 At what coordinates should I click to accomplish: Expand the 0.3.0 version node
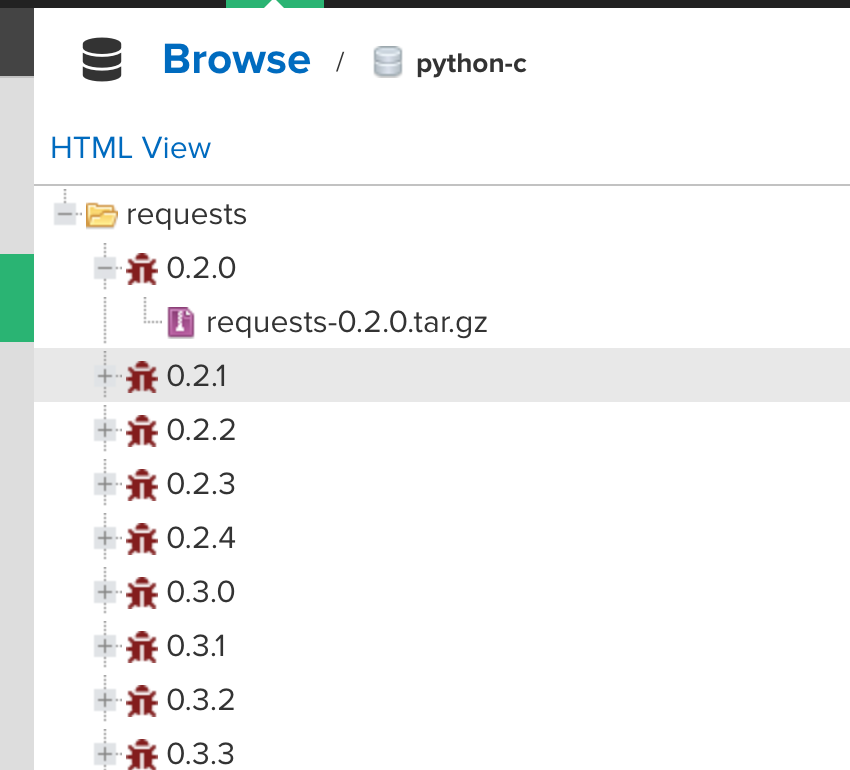tap(105, 592)
